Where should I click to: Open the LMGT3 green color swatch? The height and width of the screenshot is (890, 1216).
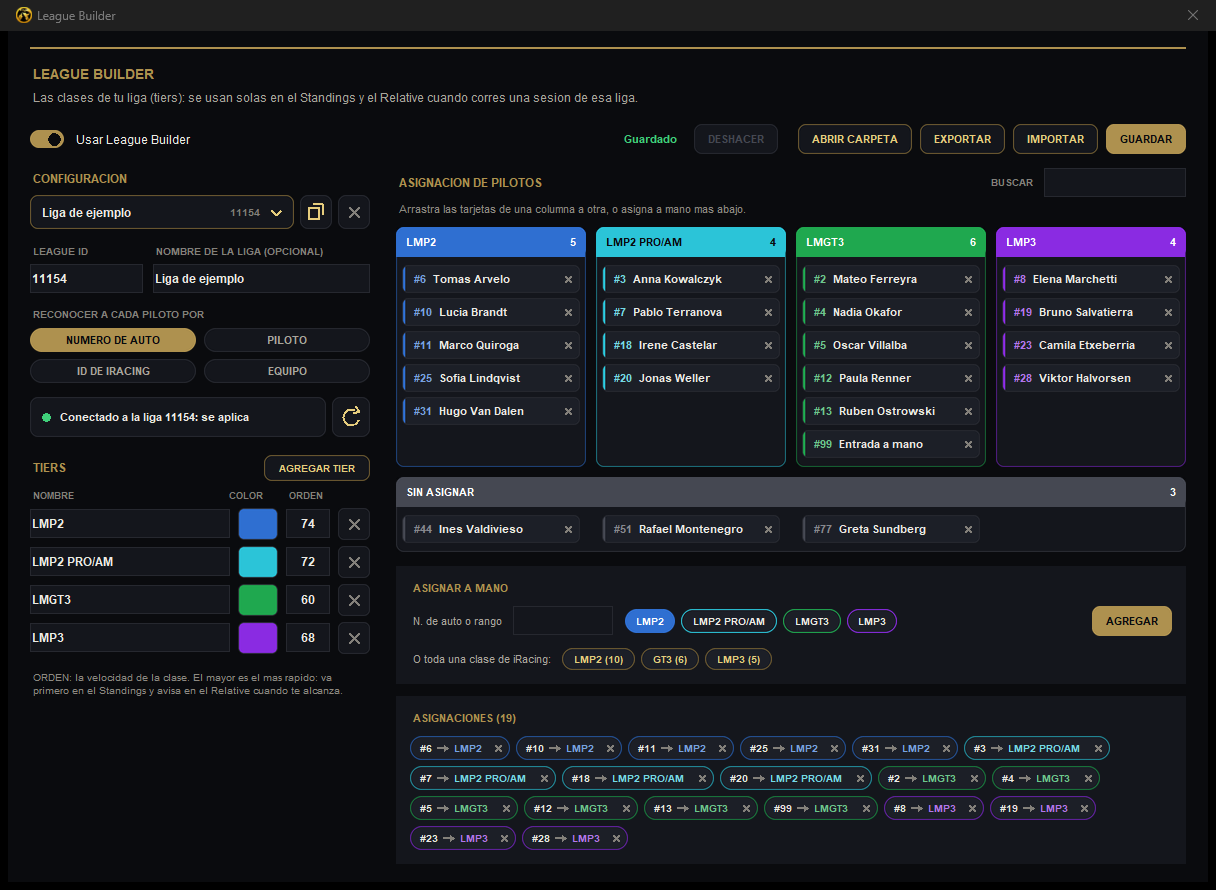coord(258,600)
